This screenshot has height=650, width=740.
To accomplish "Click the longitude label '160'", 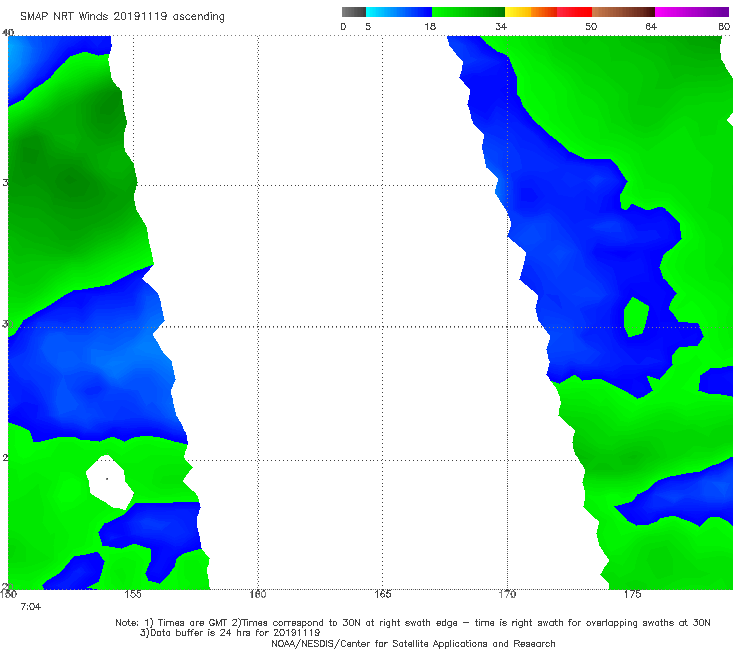I will (x=258, y=594).
